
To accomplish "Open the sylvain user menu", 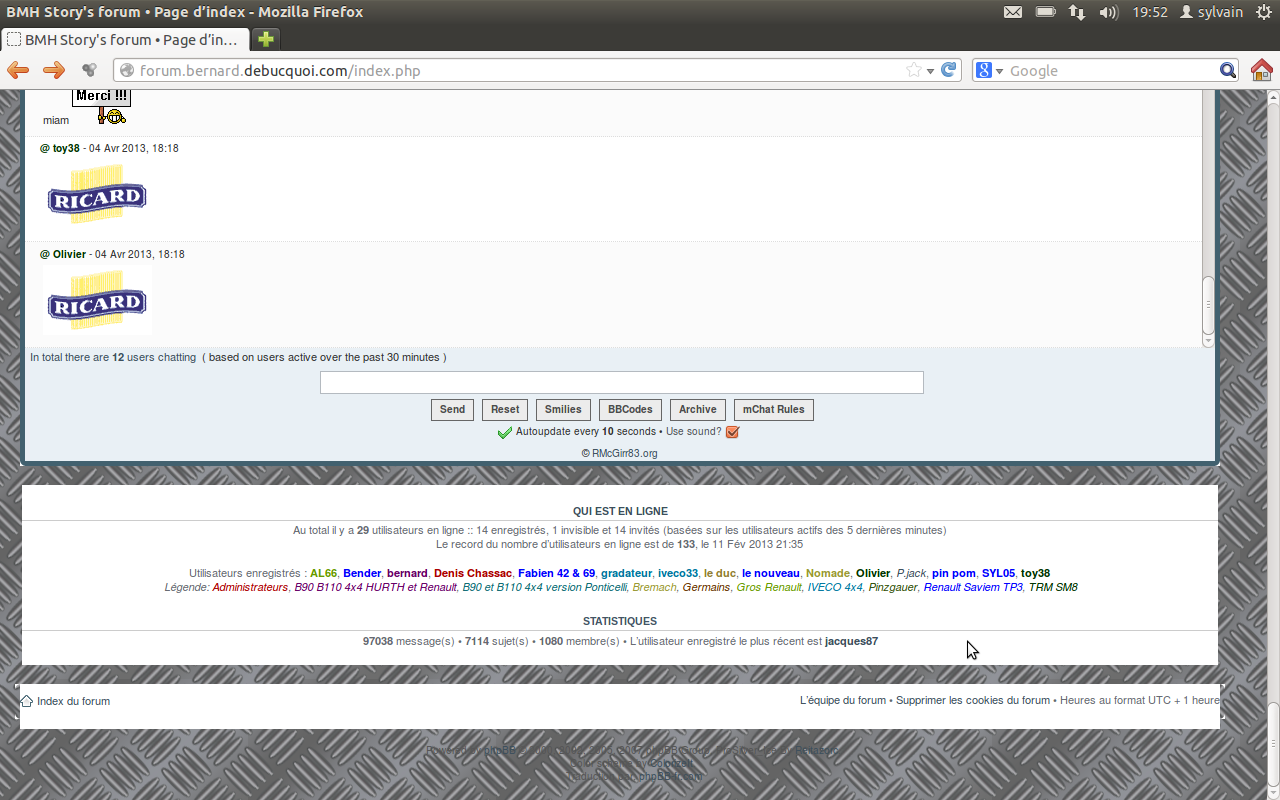I will point(1214,12).
